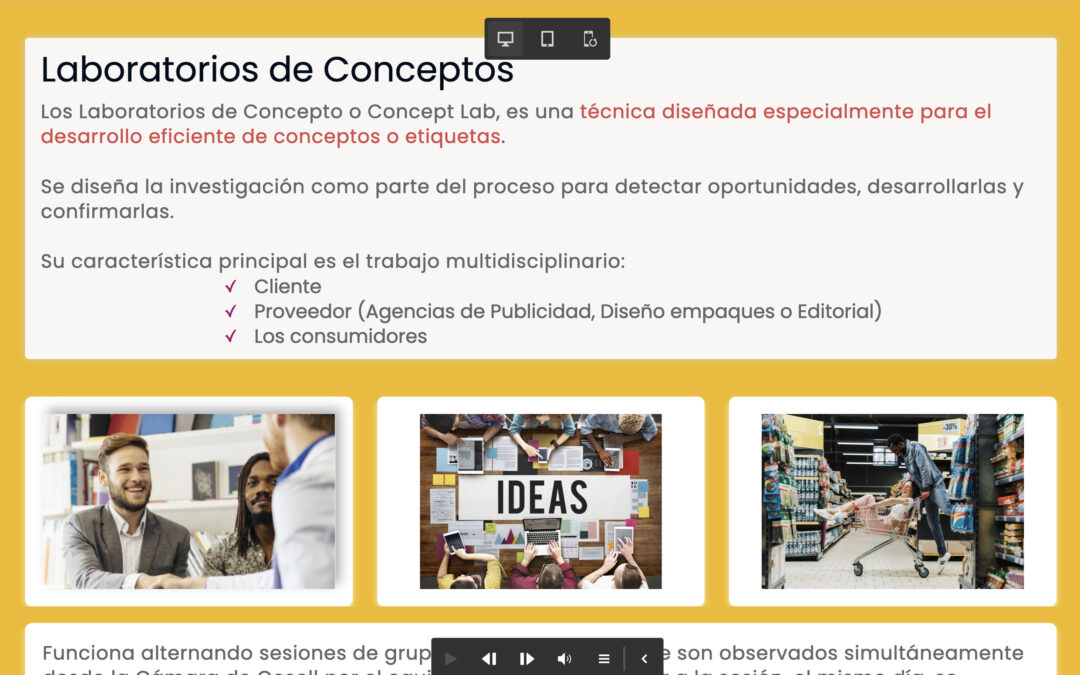Mute the audio with speaker icon
Viewport: 1080px width, 675px height.
[x=565, y=658]
